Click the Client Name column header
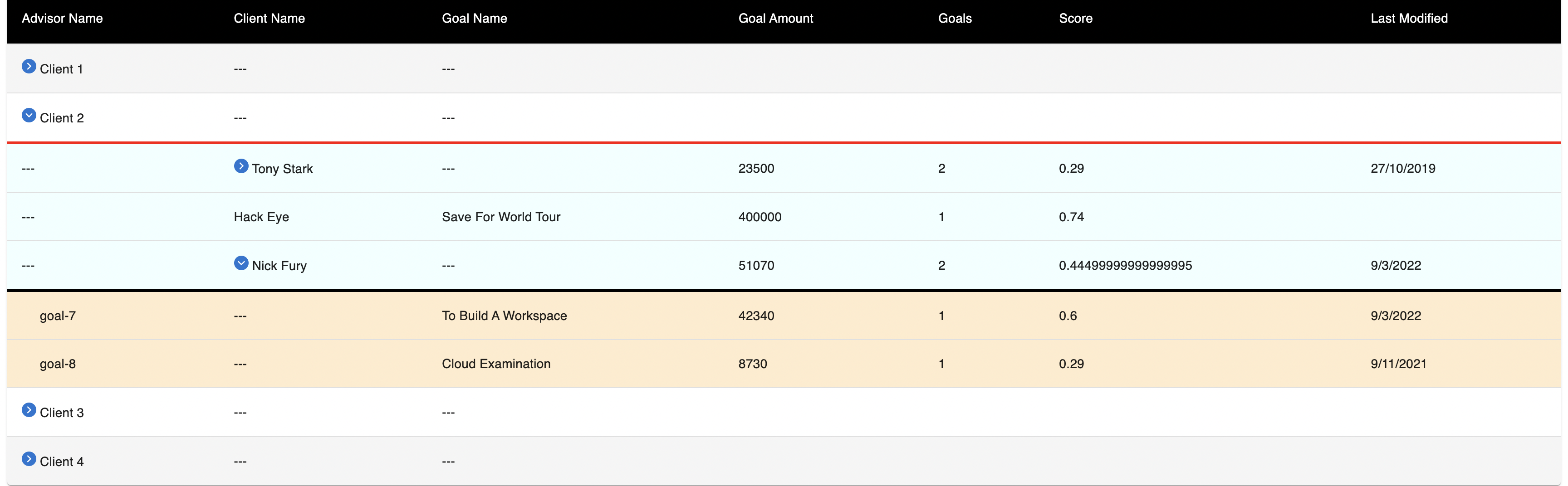The height and width of the screenshot is (486, 1568). click(x=269, y=18)
